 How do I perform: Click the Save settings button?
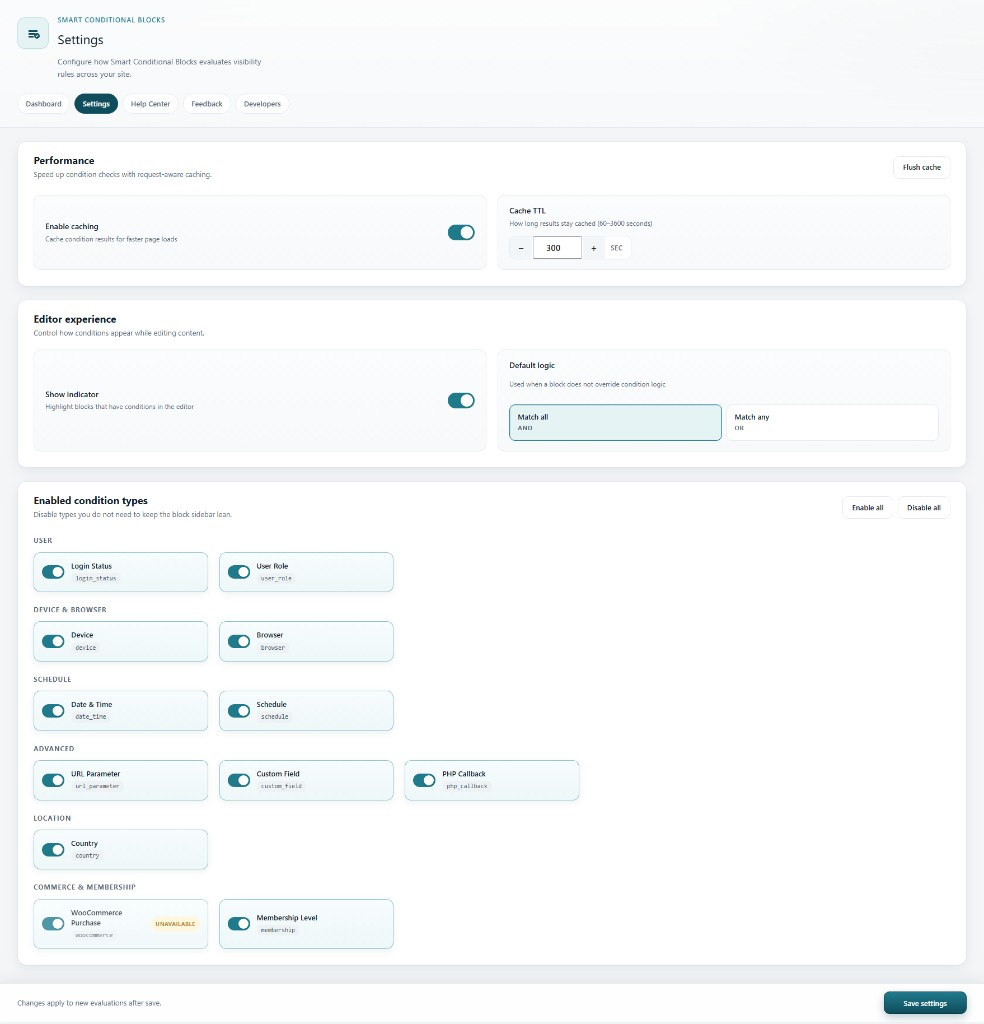[x=925, y=1003]
